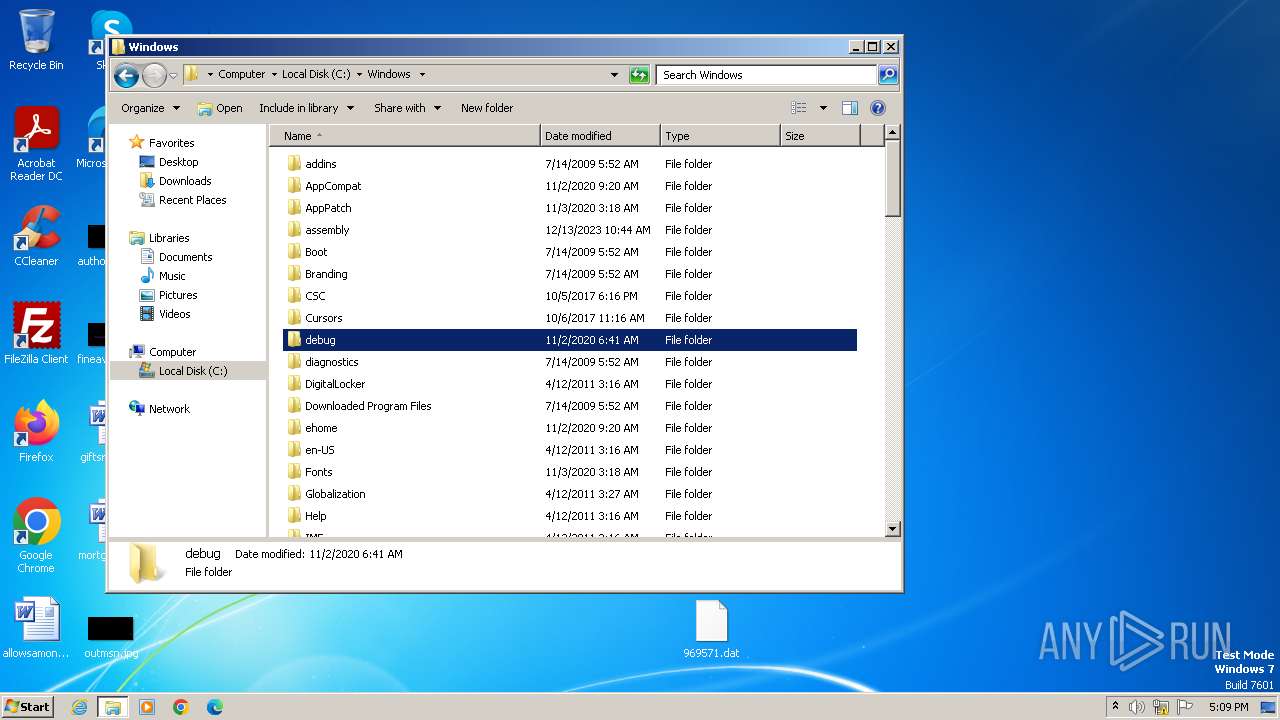Open Explorer help icon

[878, 108]
